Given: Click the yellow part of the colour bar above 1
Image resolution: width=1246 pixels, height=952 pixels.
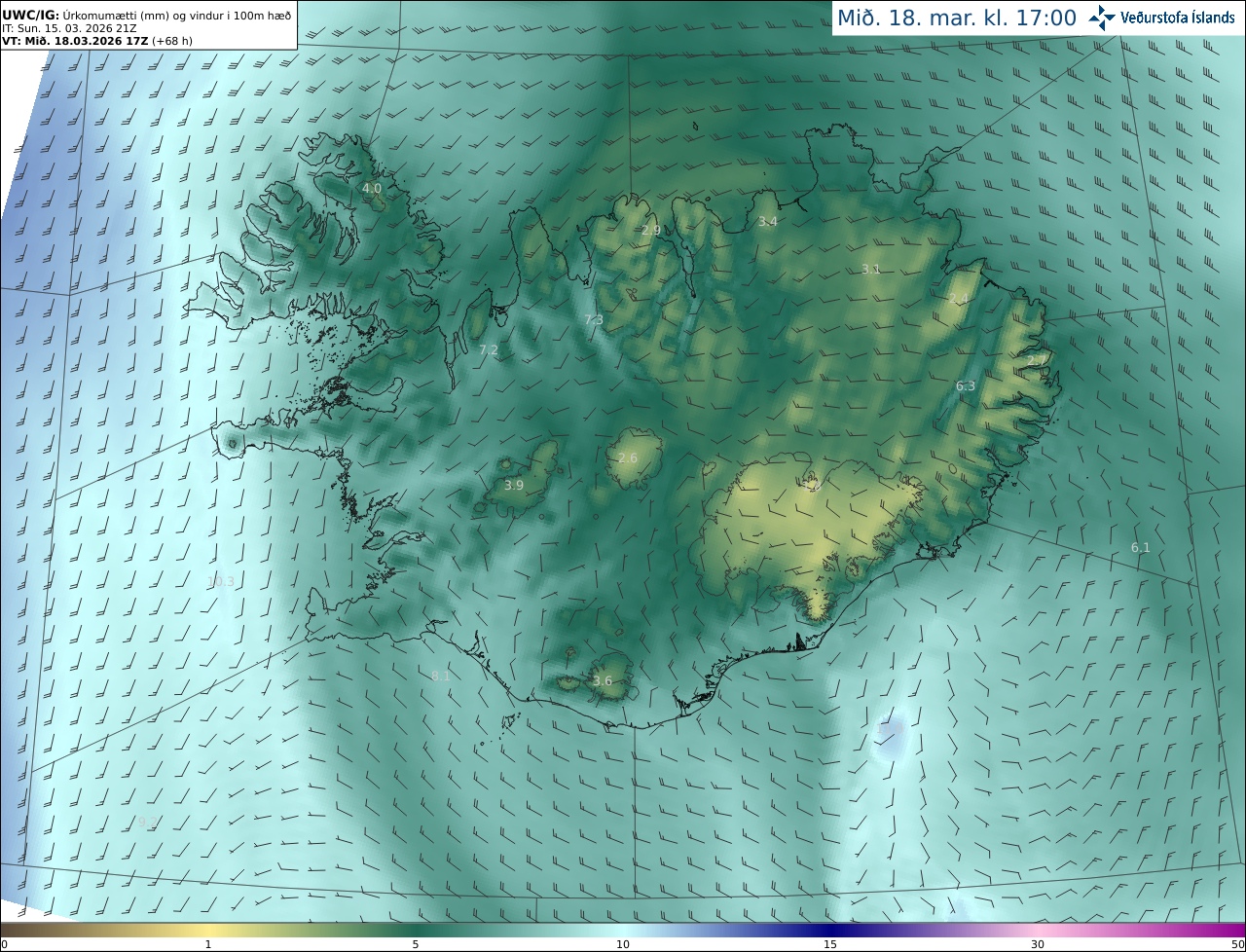Looking at the screenshot, I should [x=208, y=930].
